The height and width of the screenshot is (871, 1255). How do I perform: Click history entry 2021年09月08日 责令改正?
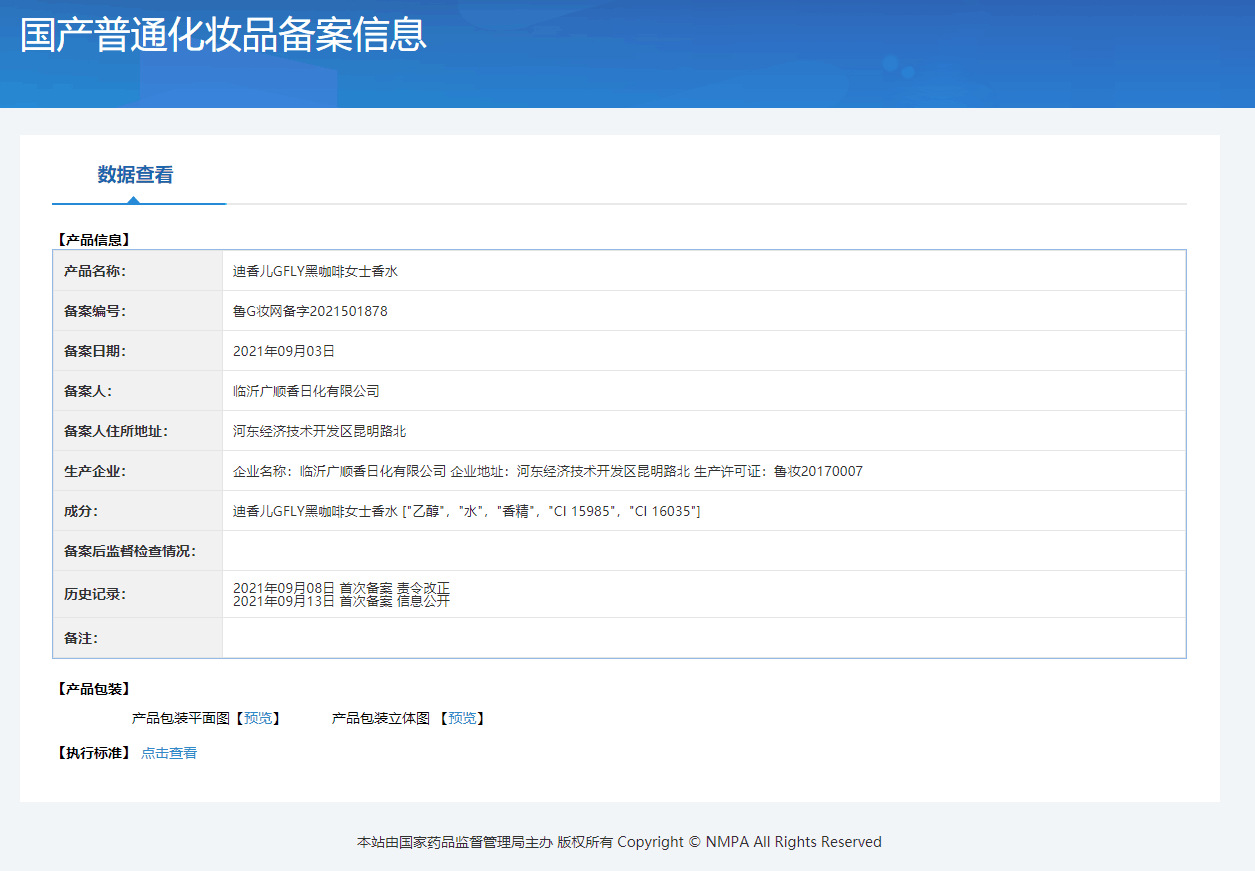tap(341, 588)
